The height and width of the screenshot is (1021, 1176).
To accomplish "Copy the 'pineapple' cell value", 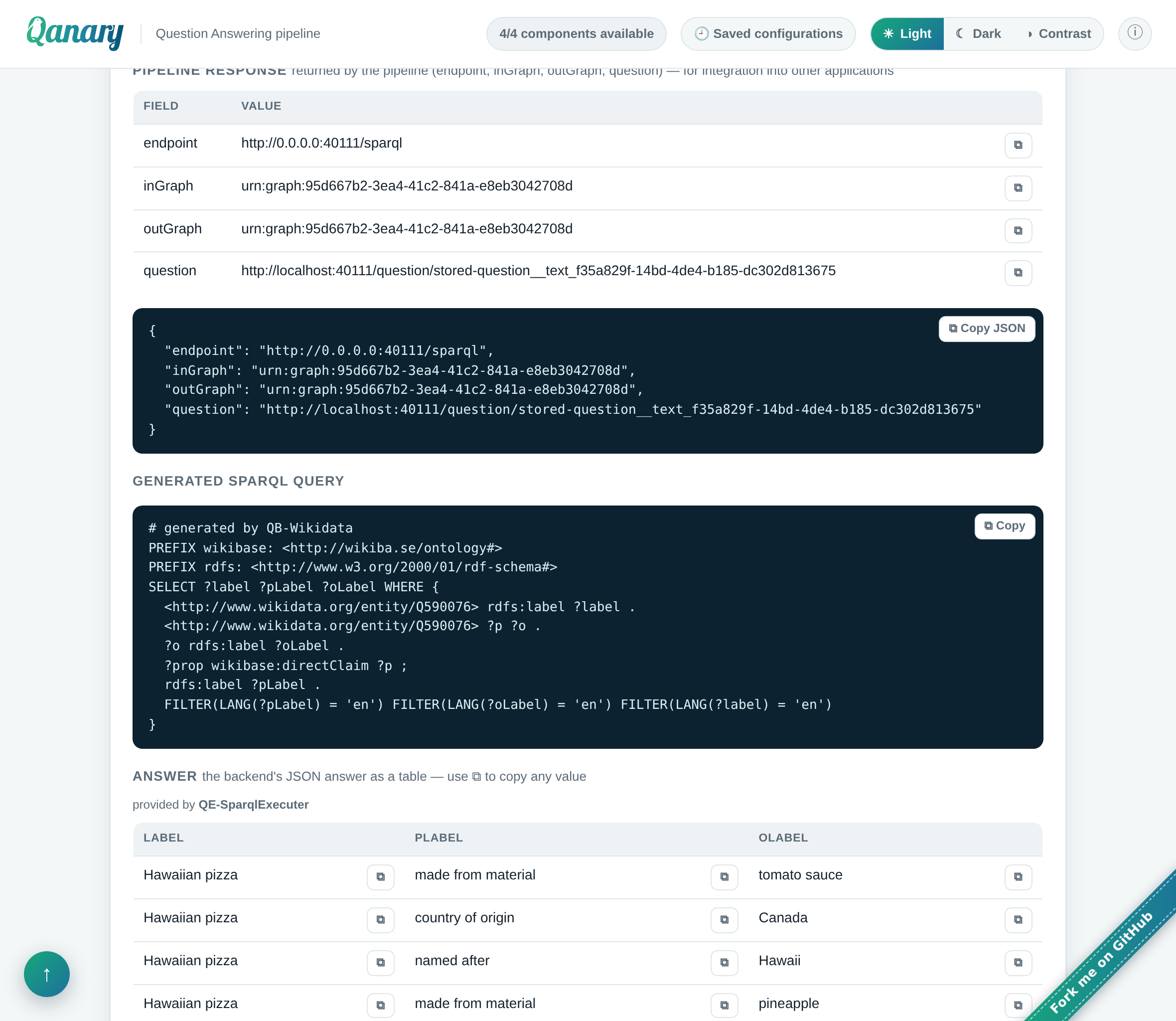I will pos(1018,1005).
